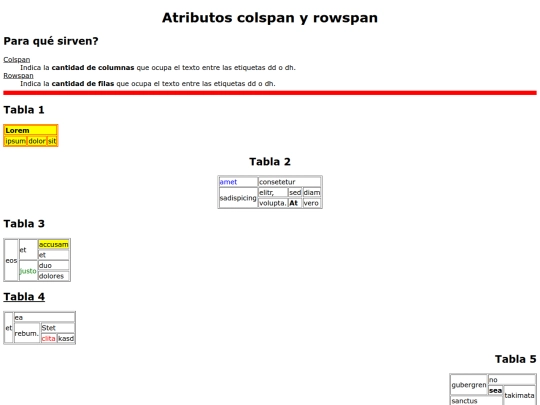Screen dimensions: 540x405
Task: Click the underlined 'Tabla 4' heading
Action: 24,297
